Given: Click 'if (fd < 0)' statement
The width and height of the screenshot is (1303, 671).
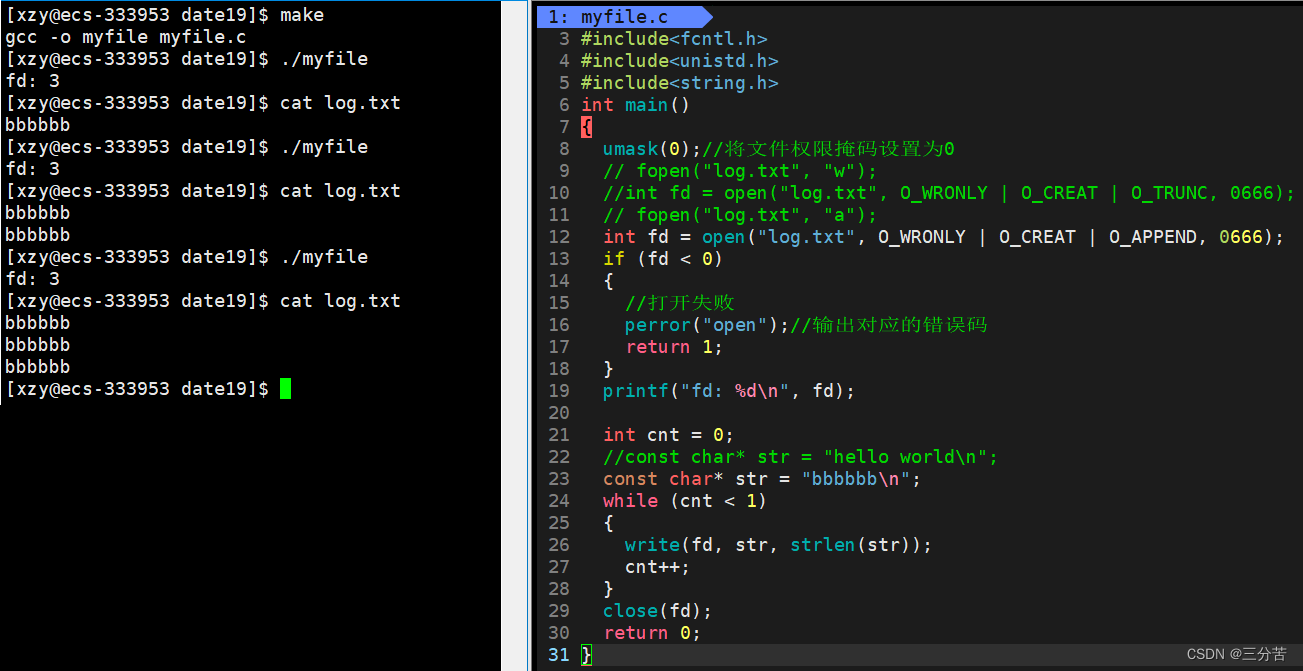Looking at the screenshot, I should tap(663, 259).
